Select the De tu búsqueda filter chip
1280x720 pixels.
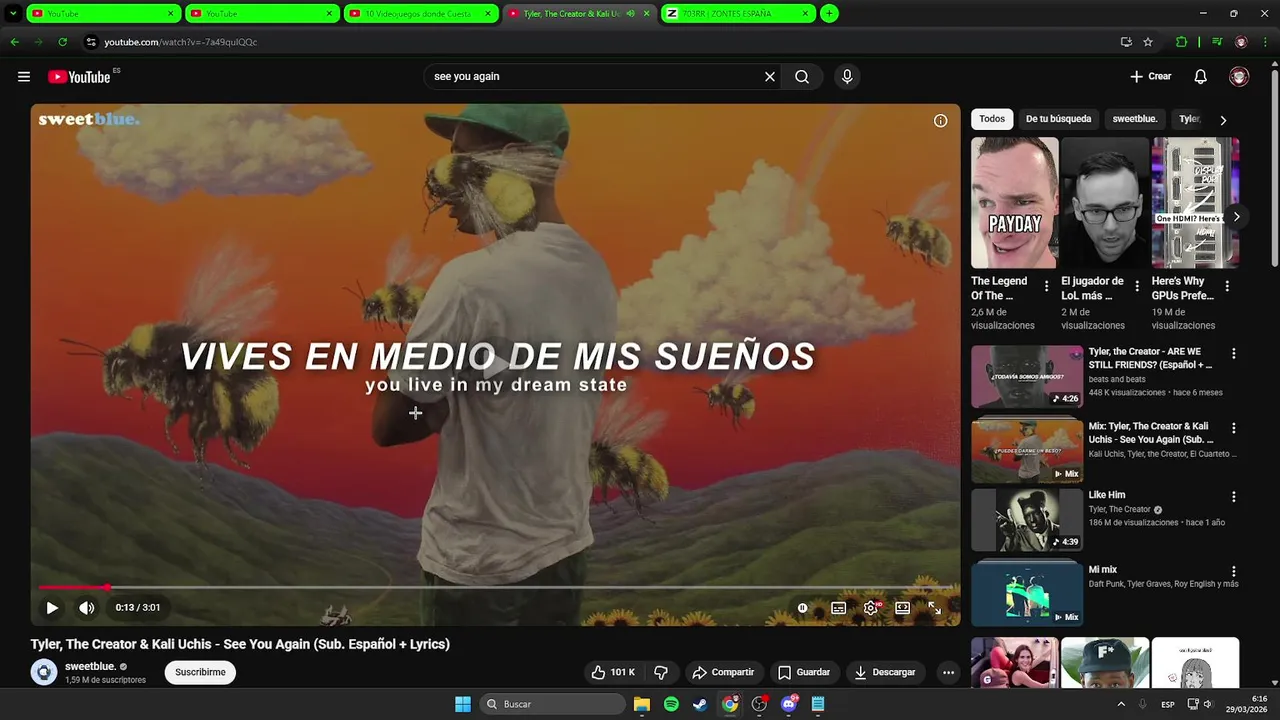[x=1058, y=119]
